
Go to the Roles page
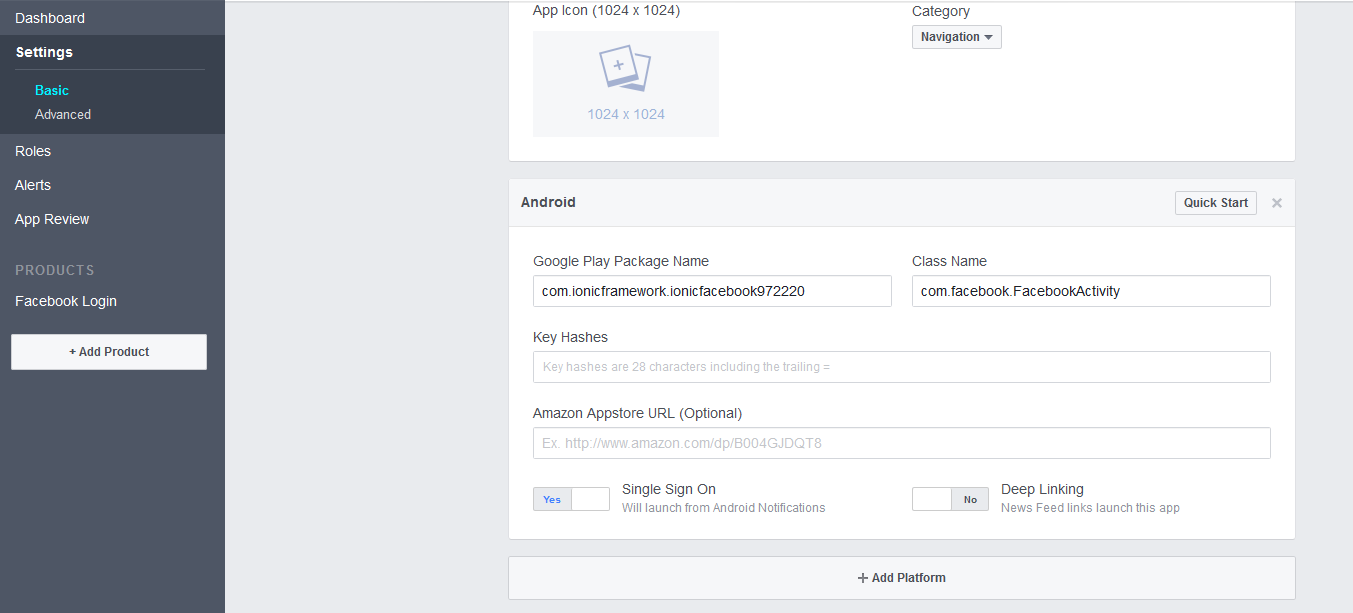pos(32,150)
